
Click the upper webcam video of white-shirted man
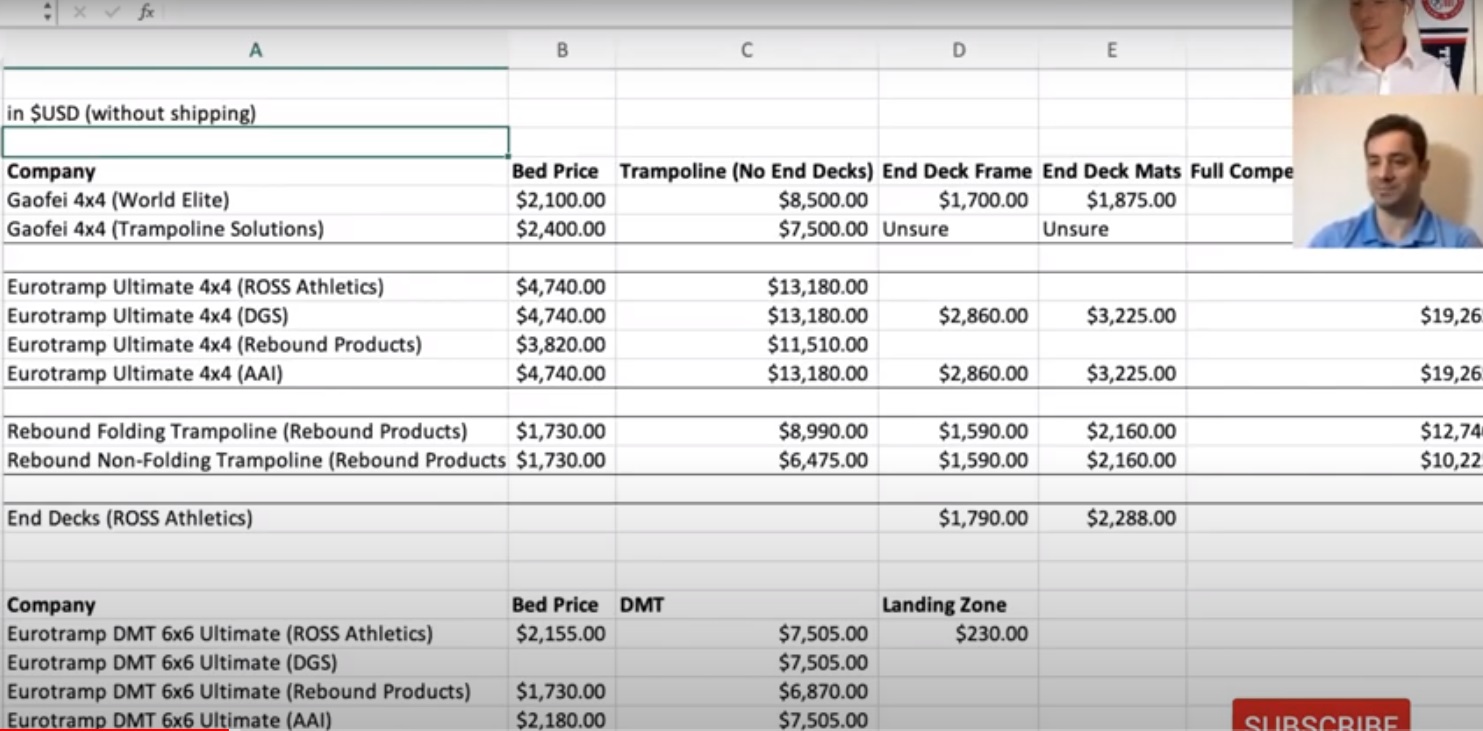click(x=1388, y=47)
